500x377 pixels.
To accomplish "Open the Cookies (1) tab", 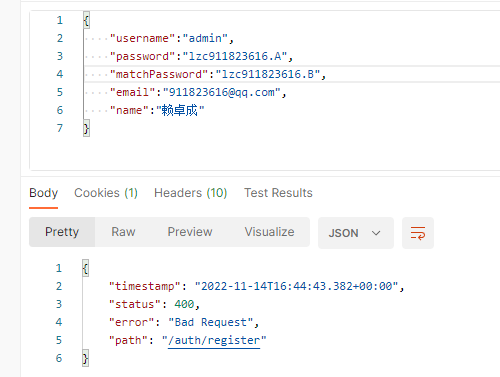I will pyautogui.click(x=106, y=193).
